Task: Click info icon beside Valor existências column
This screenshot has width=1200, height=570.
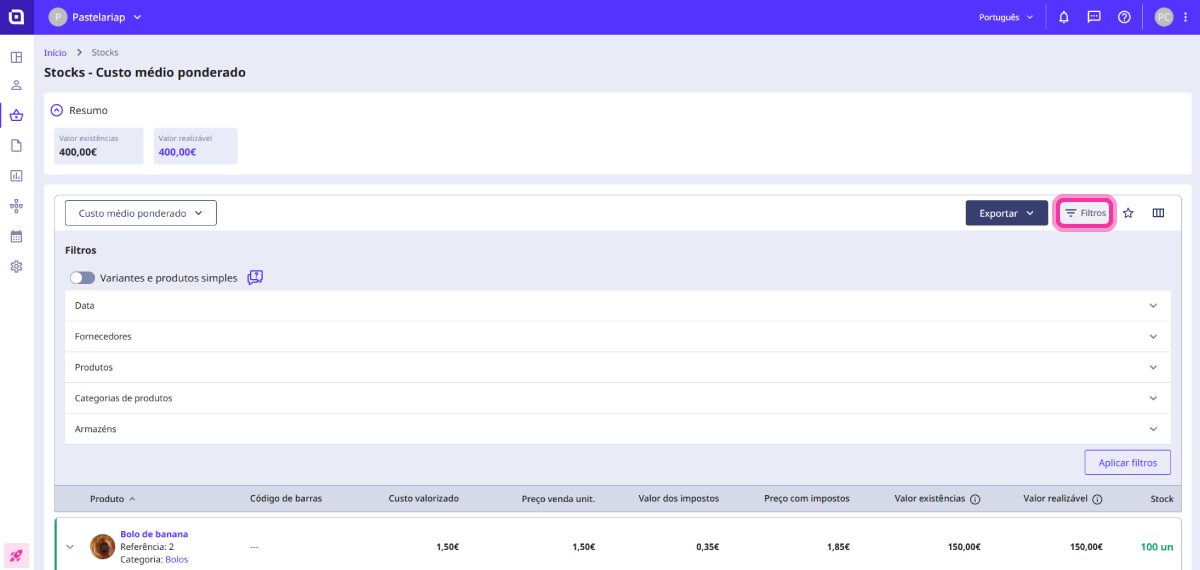Action: [975, 499]
